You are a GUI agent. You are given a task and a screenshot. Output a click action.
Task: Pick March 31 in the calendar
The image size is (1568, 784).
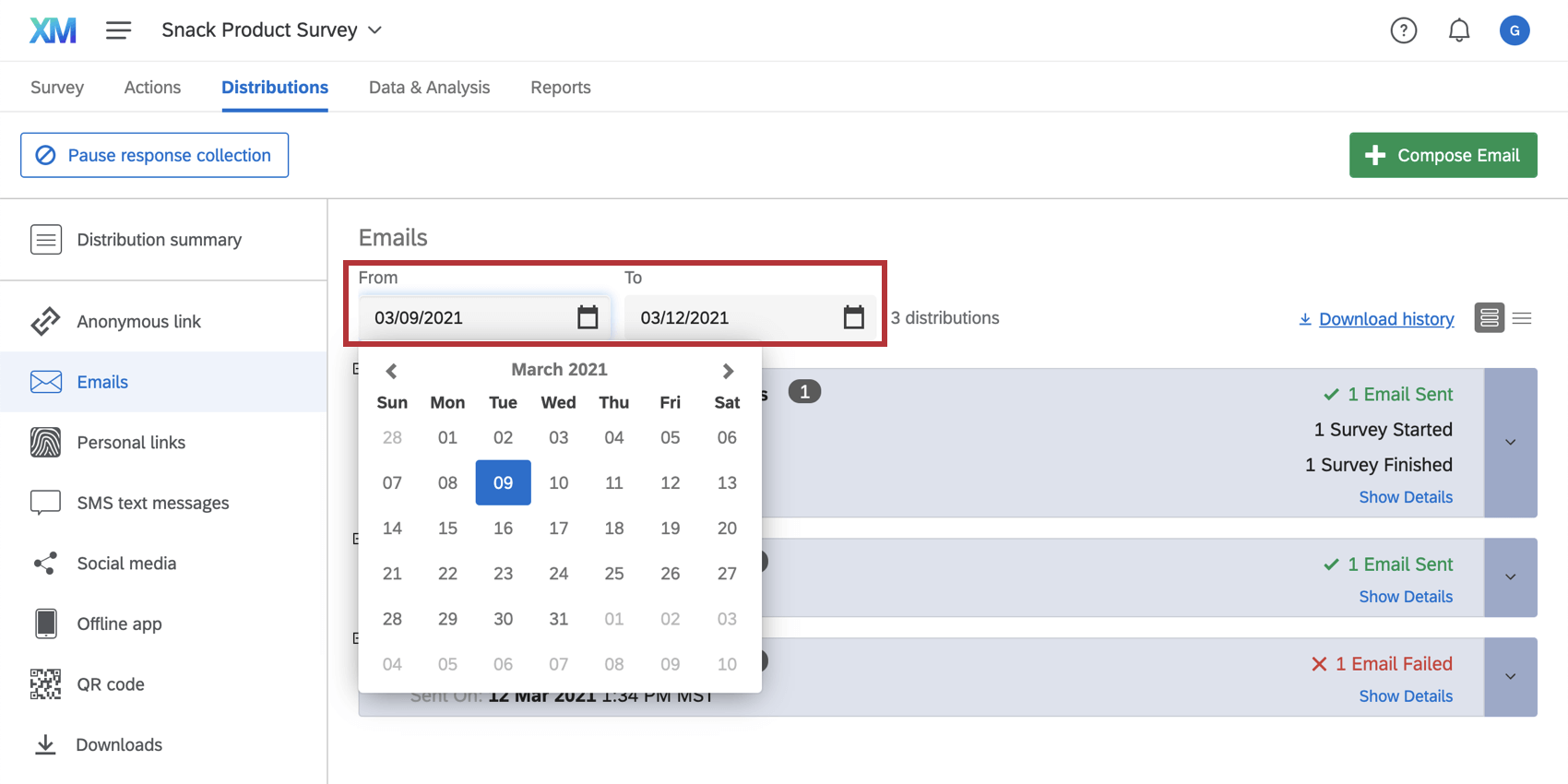click(559, 619)
